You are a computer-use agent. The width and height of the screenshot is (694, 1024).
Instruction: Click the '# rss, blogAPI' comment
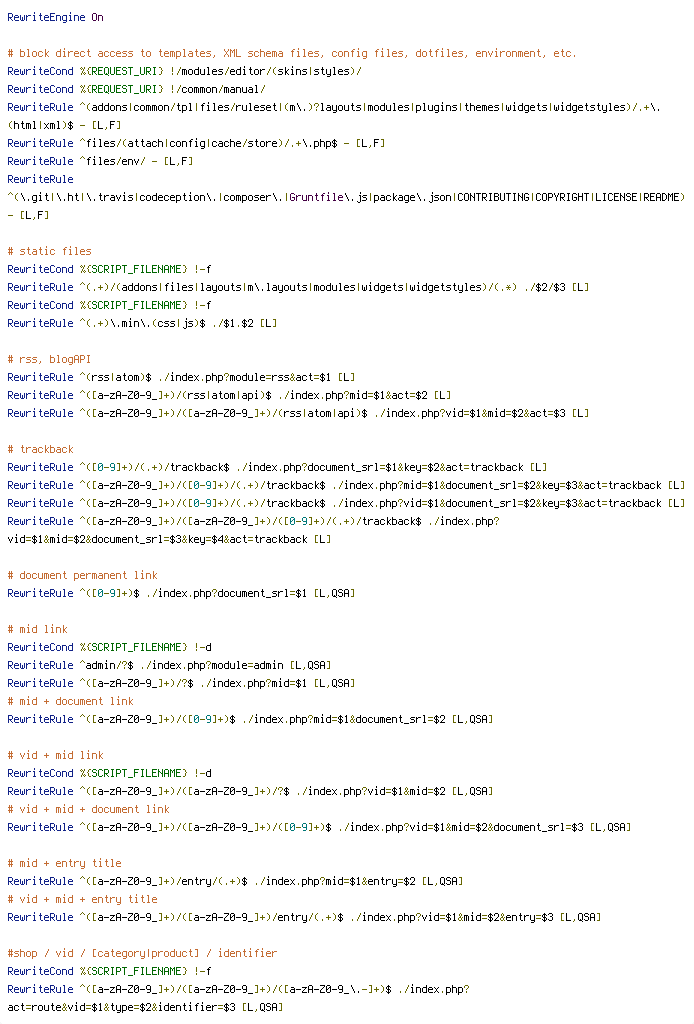tap(50, 359)
